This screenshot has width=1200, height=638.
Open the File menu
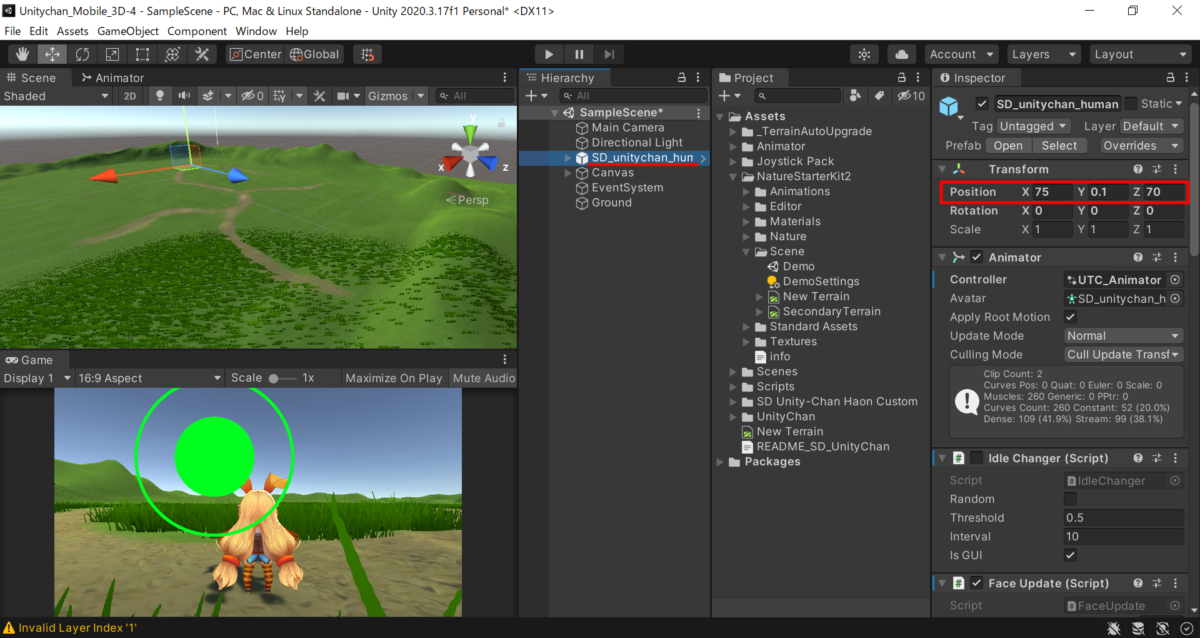[x=13, y=31]
